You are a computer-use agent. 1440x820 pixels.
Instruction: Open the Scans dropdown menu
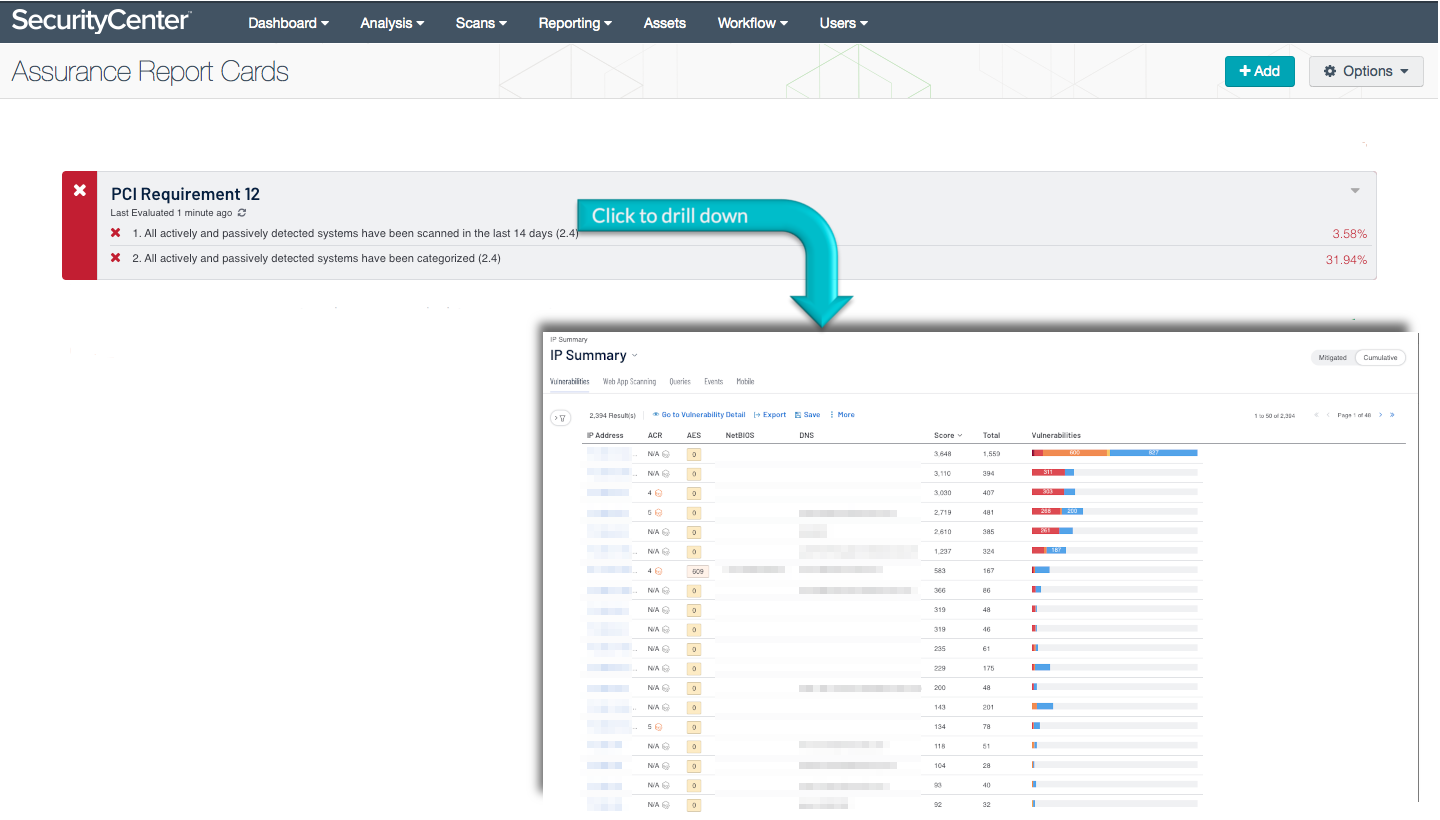click(481, 23)
